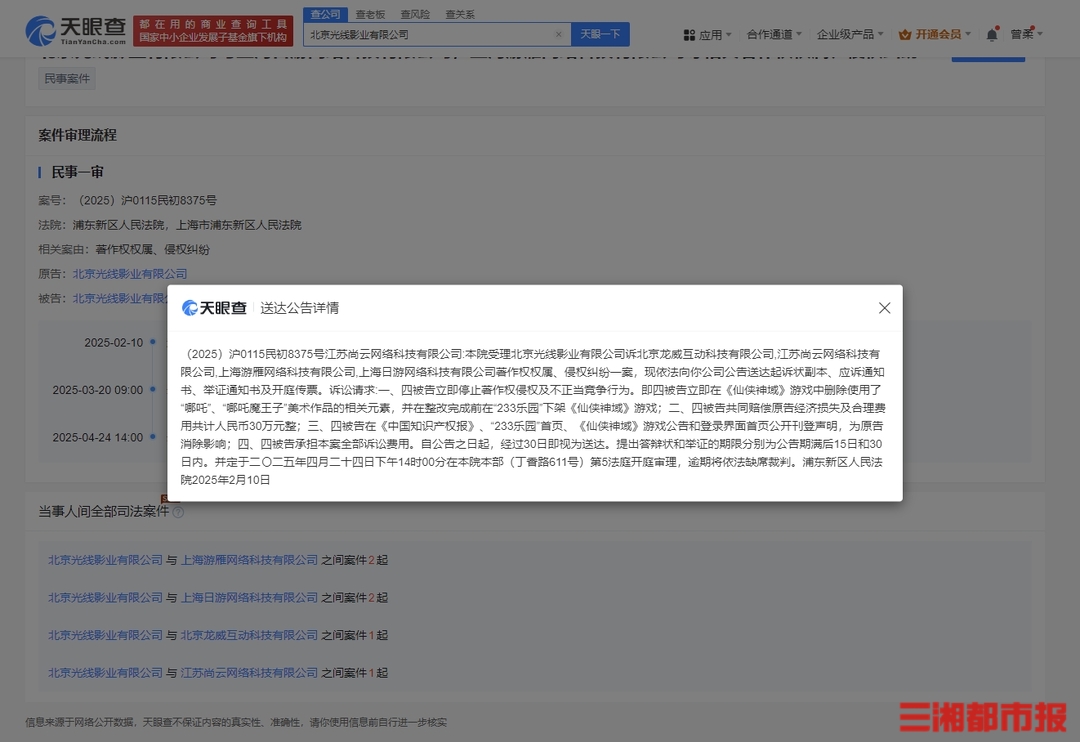Click the 2025-03-20 09:00 timeline entry
Image resolution: width=1080 pixels, height=742 pixels.
tap(98, 390)
